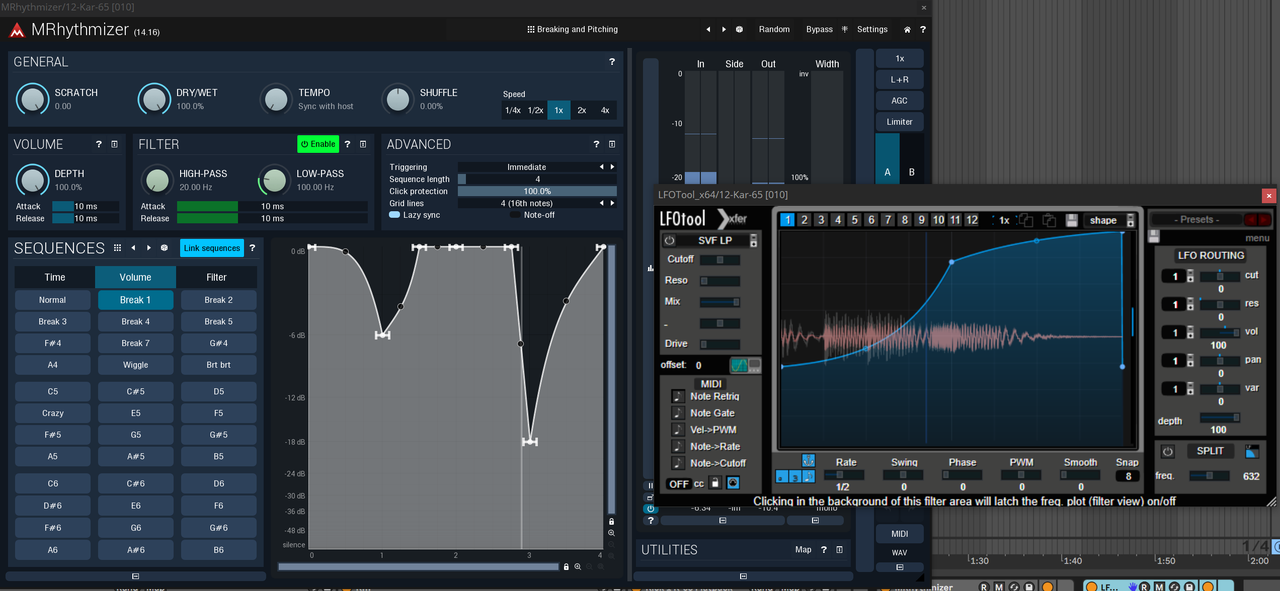This screenshot has width=1280, height=591.
Task: Click the envelope graph vertical lock icon
Action: 611,521
